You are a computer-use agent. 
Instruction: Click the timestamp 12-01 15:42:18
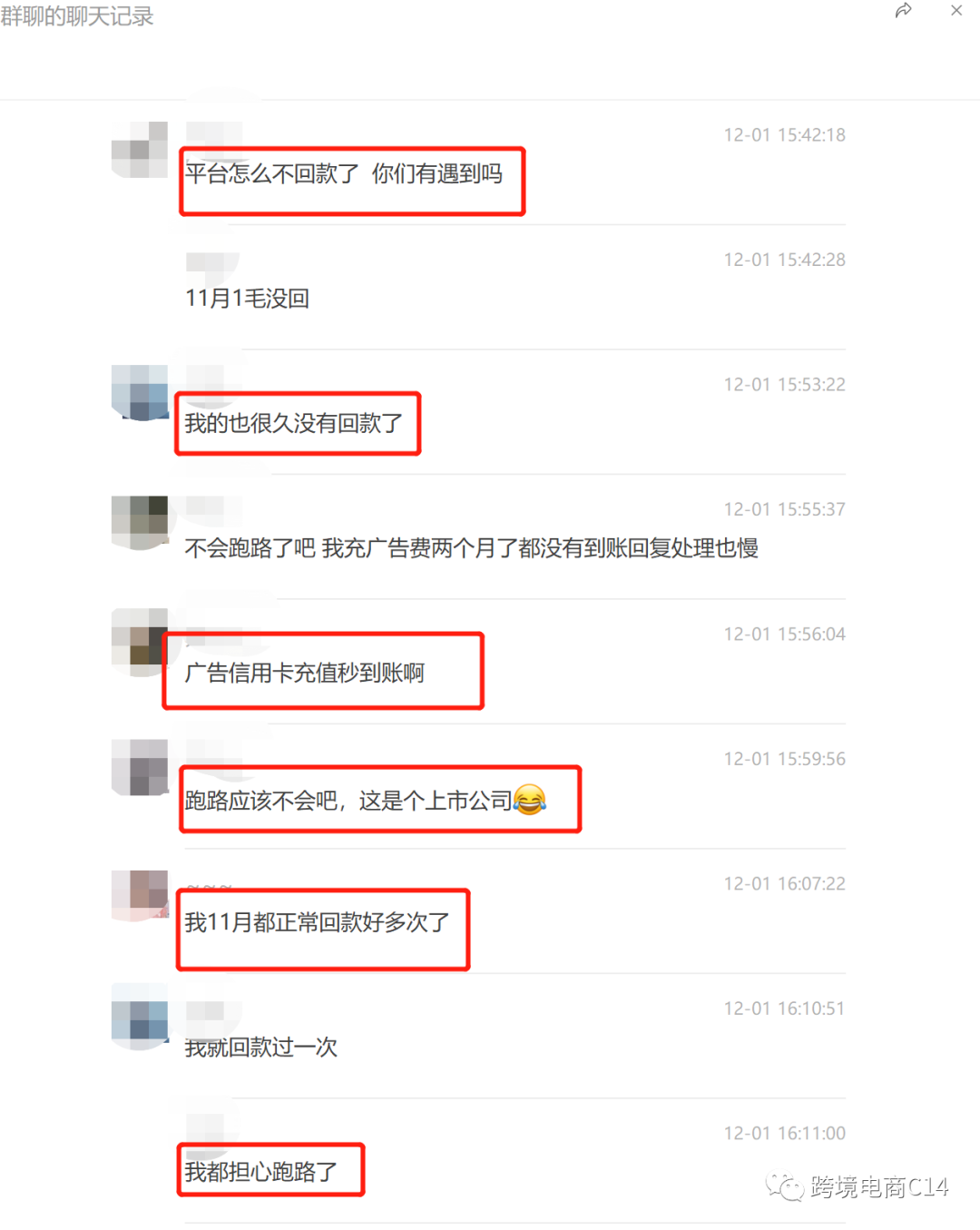pos(784,135)
